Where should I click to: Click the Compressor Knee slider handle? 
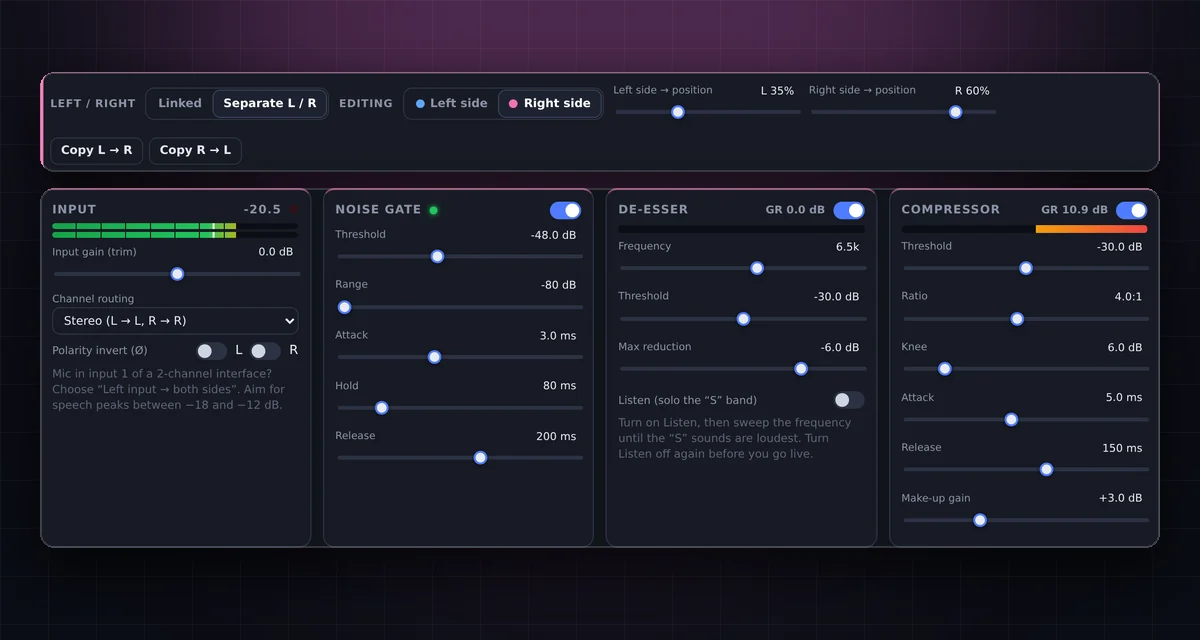pyautogui.click(x=945, y=369)
